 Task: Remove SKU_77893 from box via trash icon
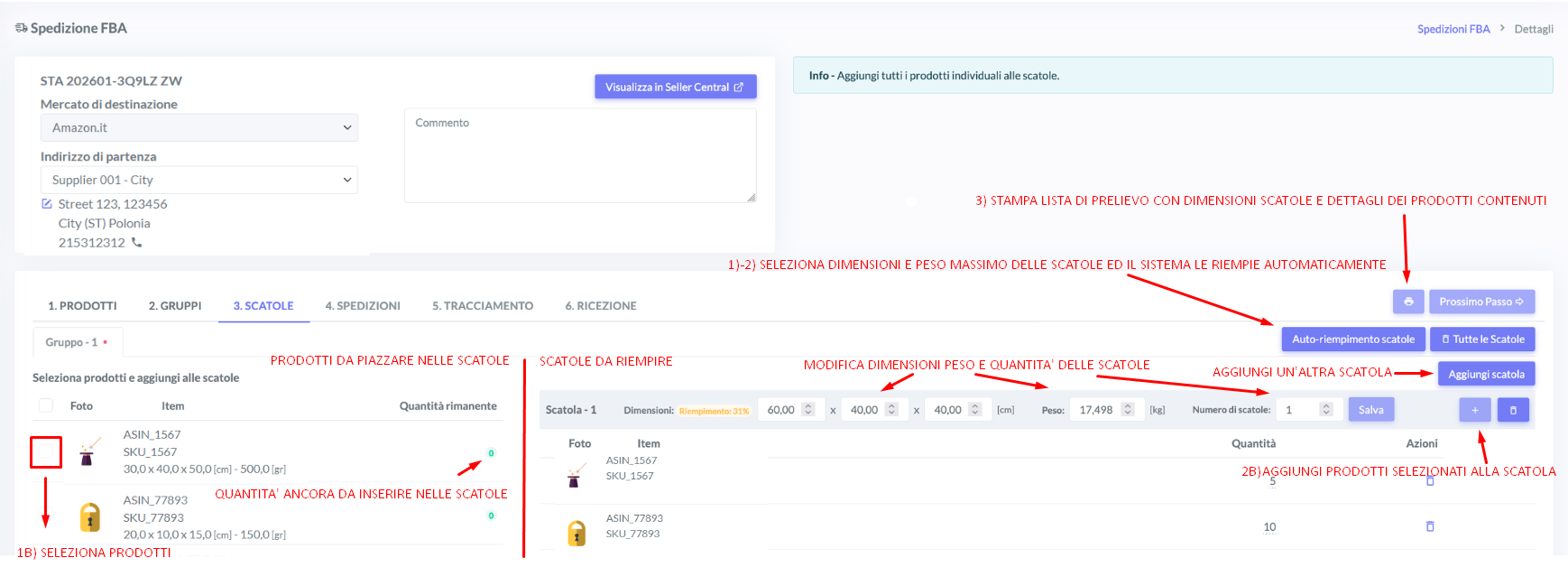[x=1429, y=526]
